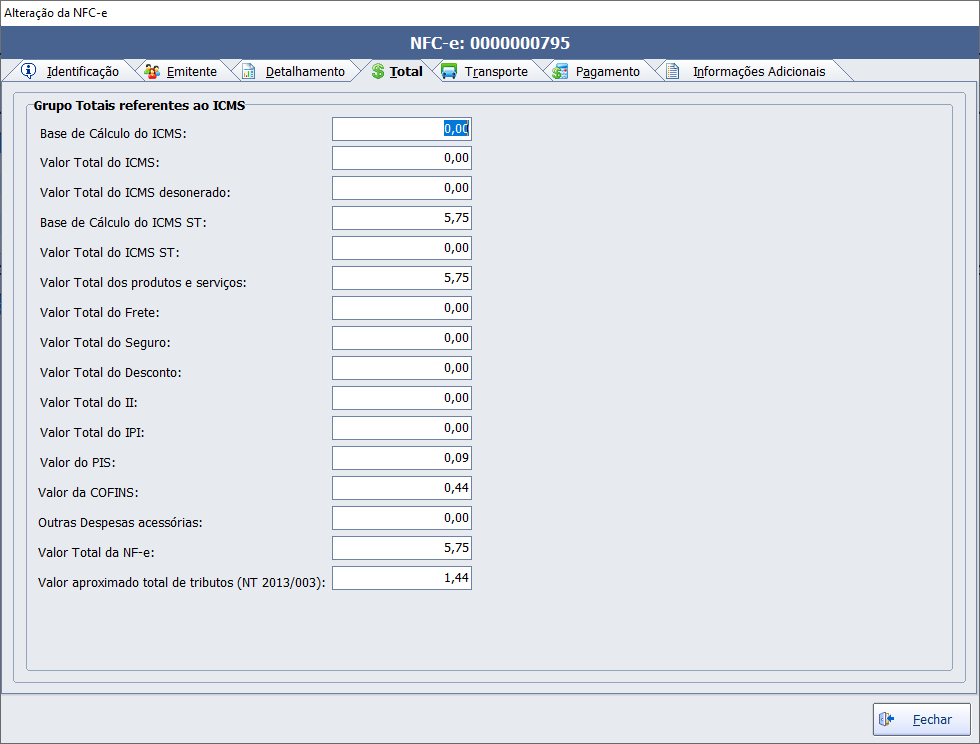Edit the Valor Total do Frete field
Viewport: 980px width, 744px height.
click(401, 308)
